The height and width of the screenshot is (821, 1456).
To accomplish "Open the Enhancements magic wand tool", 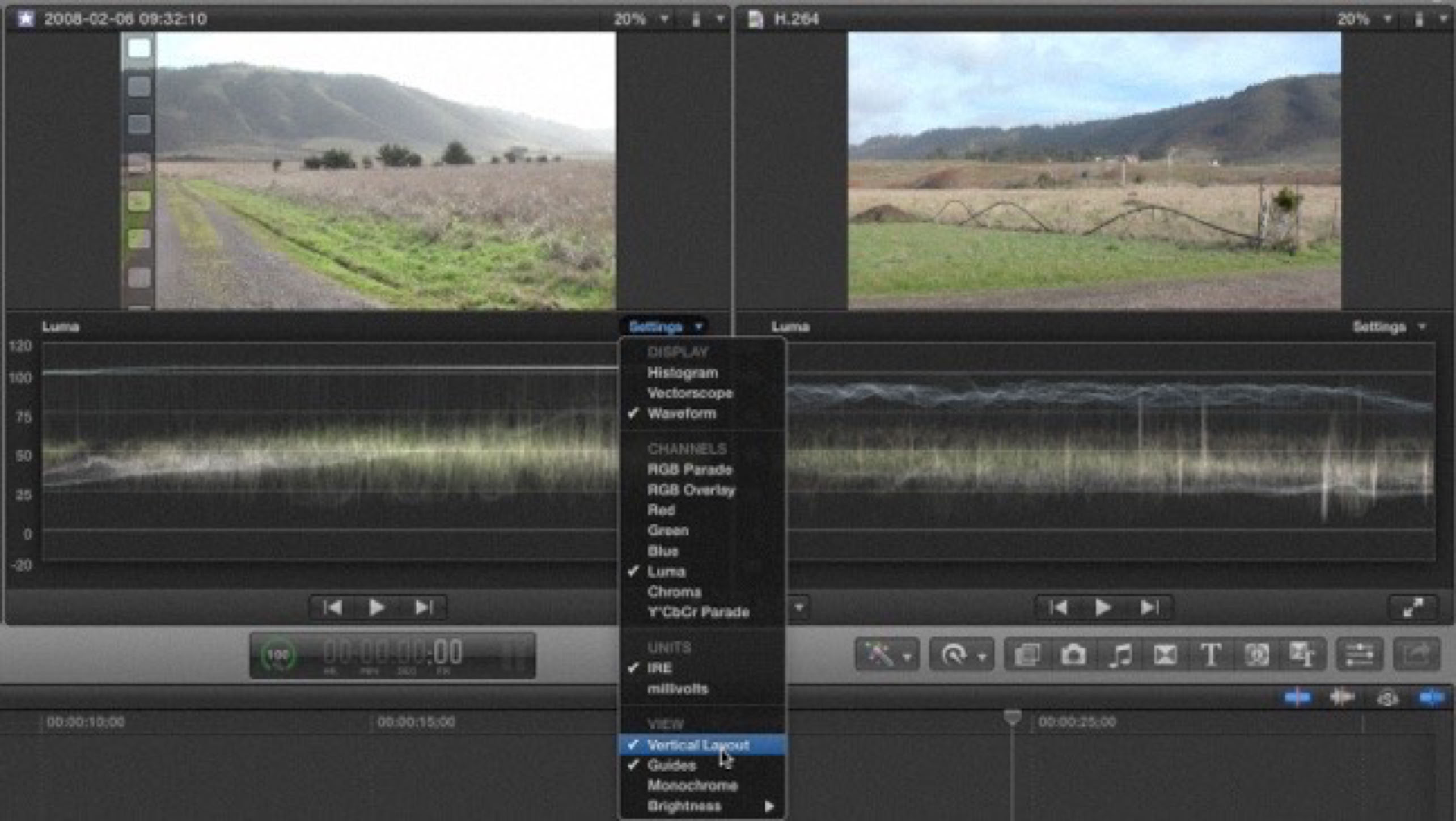I will pyautogui.click(x=879, y=655).
